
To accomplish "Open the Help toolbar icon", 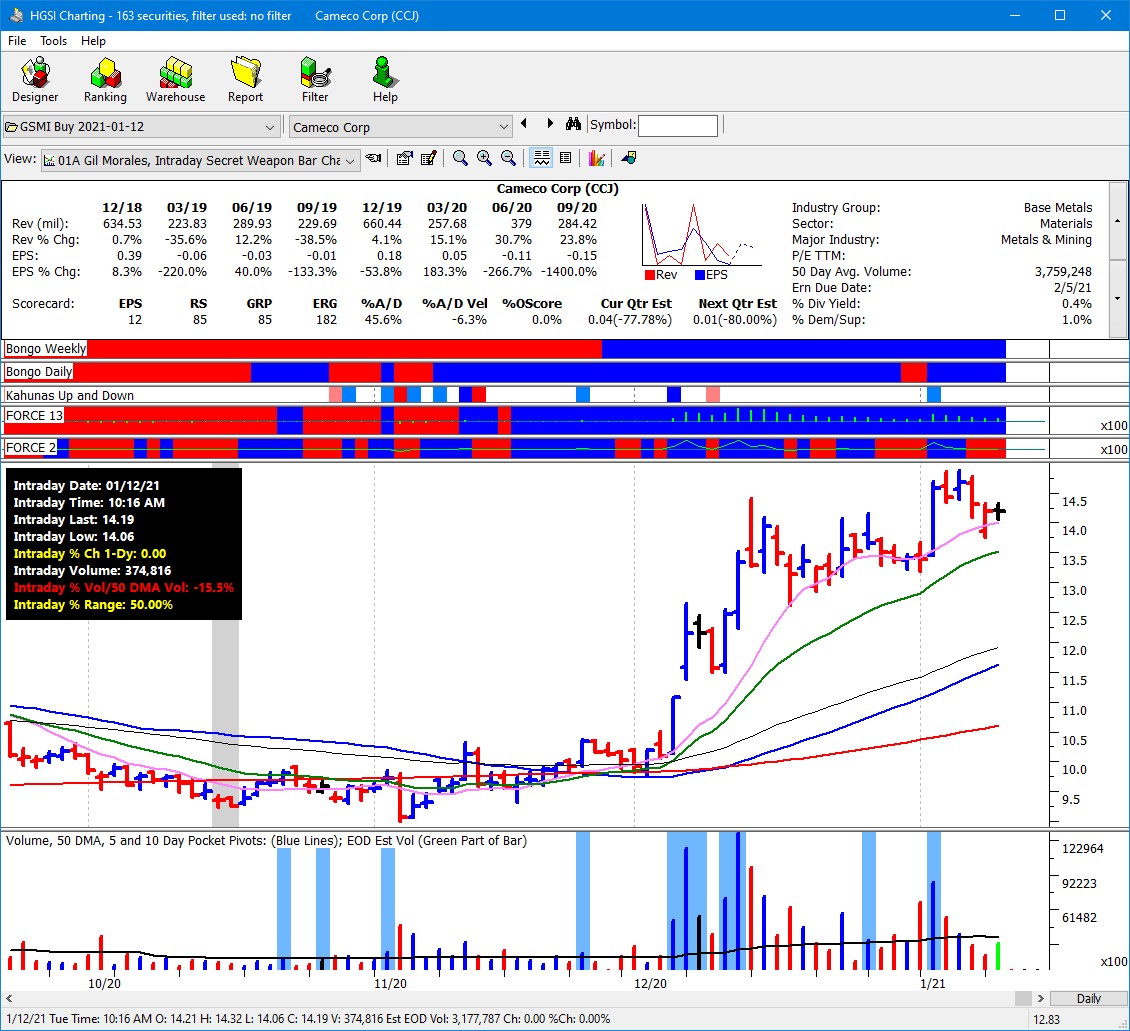I will point(385,80).
